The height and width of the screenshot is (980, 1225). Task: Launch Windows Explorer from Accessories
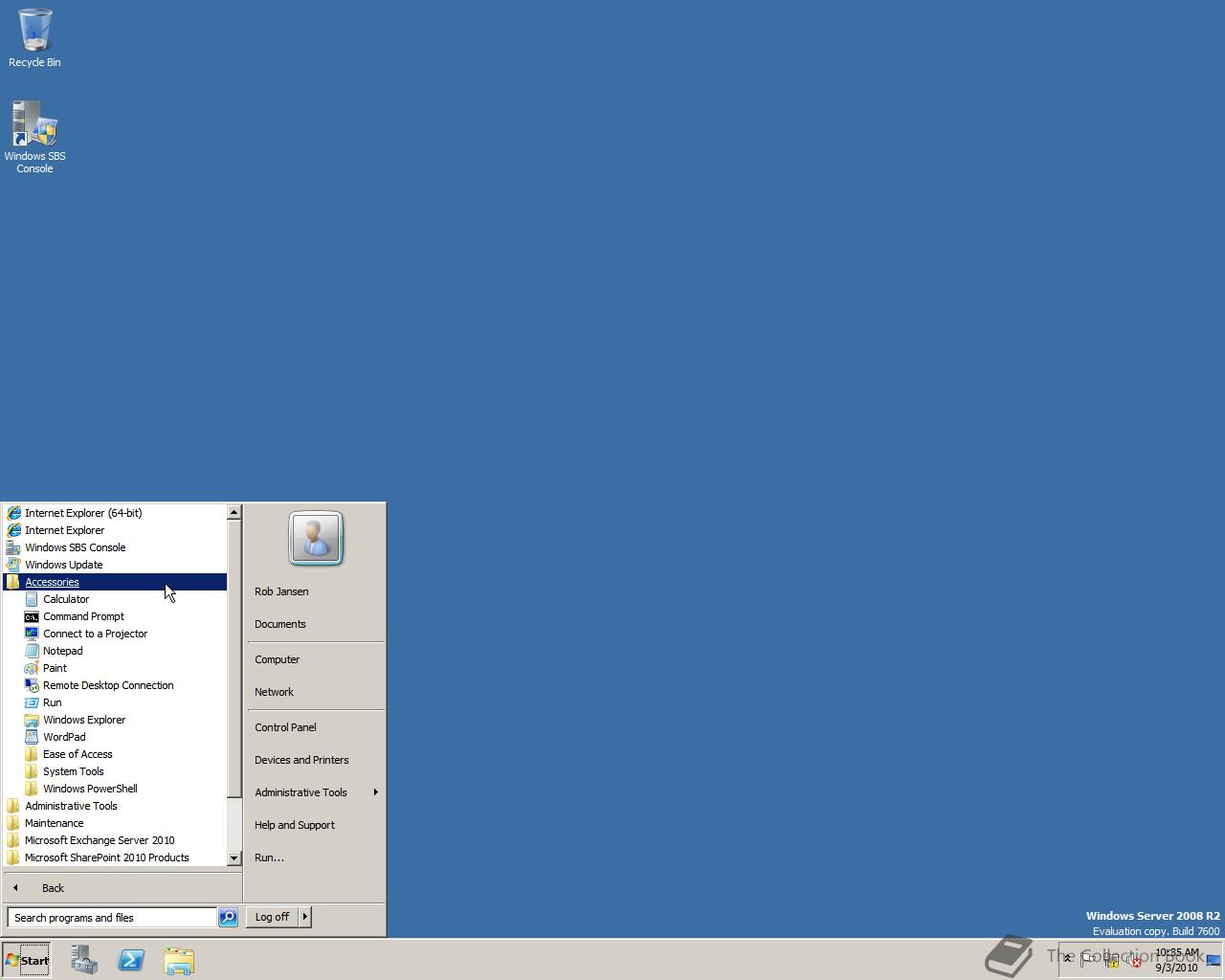(x=115, y=720)
